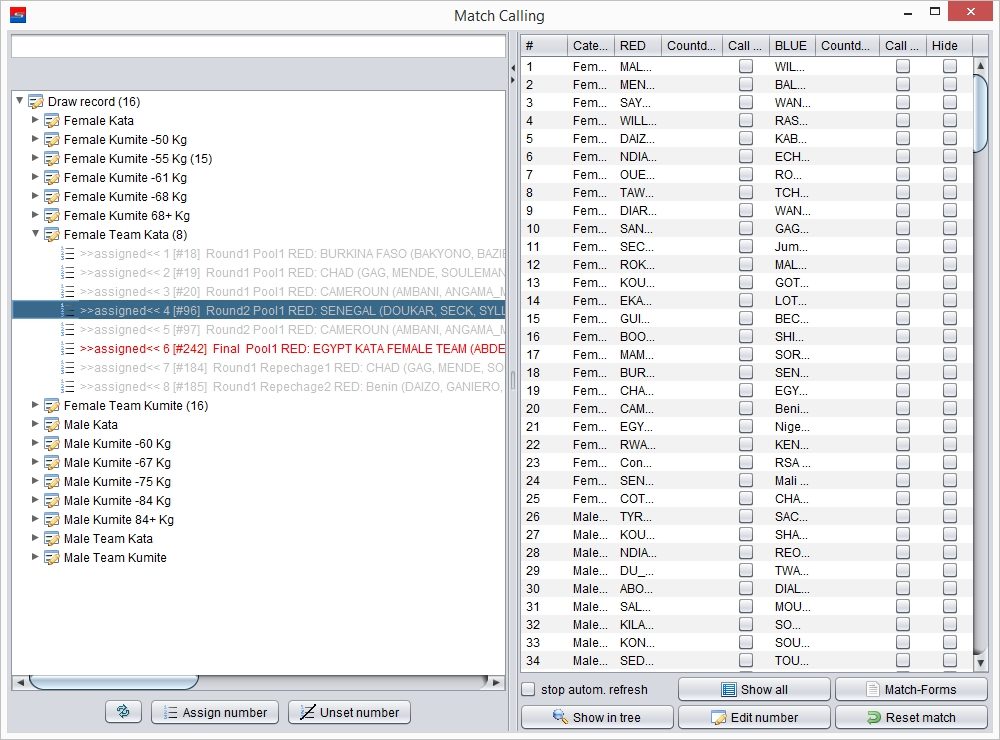Click the Female Kata category icon

pos(52,121)
